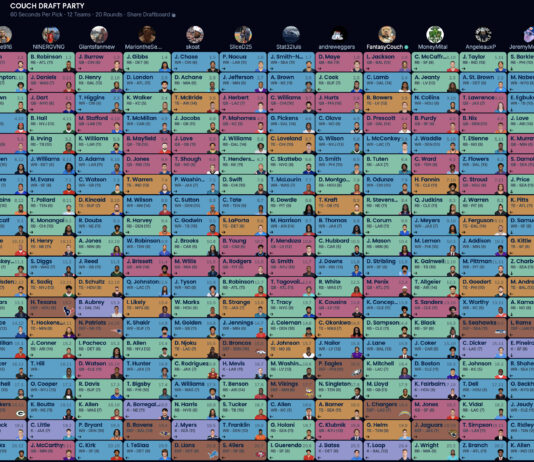
Task: Open SliceD25's team avatar
Action: [x=243, y=35]
